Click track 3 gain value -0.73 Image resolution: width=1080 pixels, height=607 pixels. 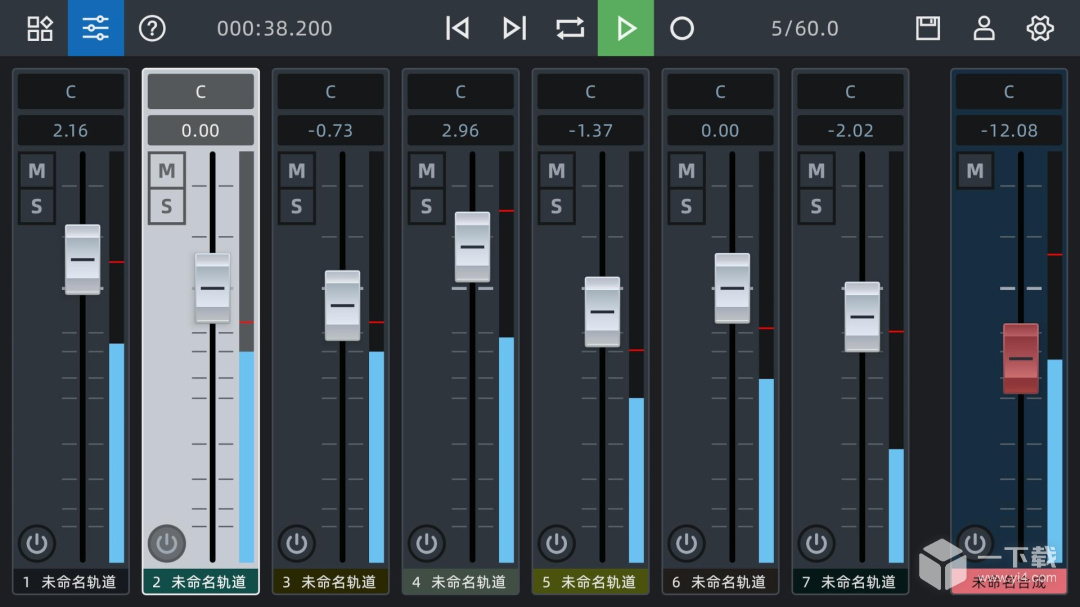[x=331, y=130]
